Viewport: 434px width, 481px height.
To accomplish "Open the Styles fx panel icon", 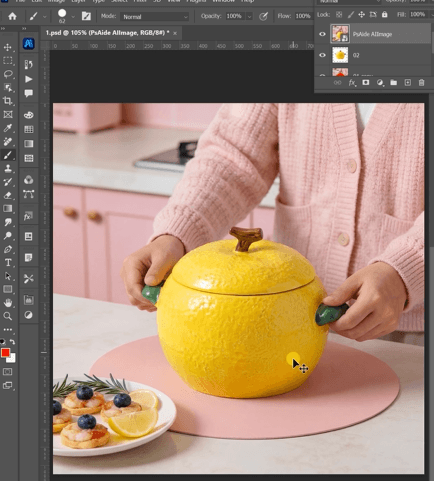I will [x=29, y=216].
